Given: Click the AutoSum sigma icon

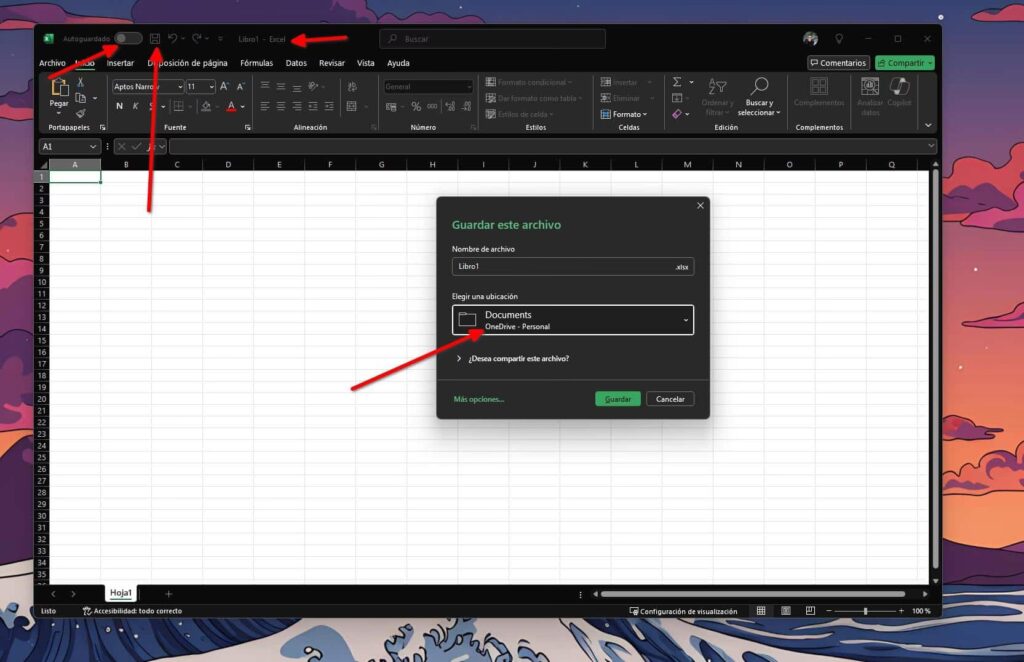Looking at the screenshot, I should [x=677, y=82].
